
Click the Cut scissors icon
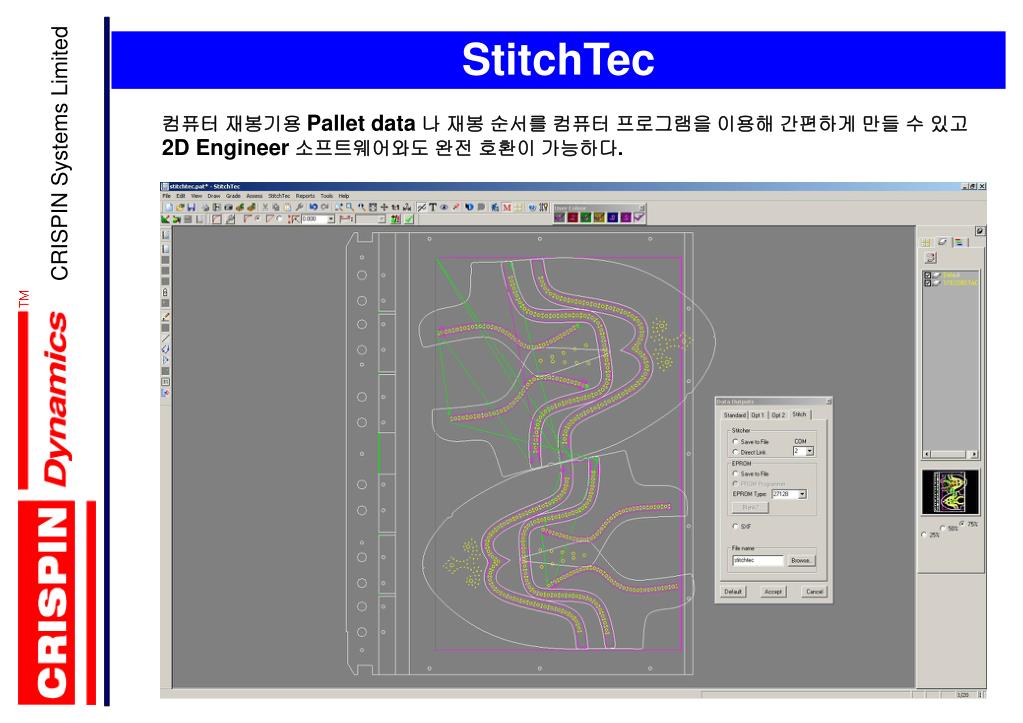[266, 207]
